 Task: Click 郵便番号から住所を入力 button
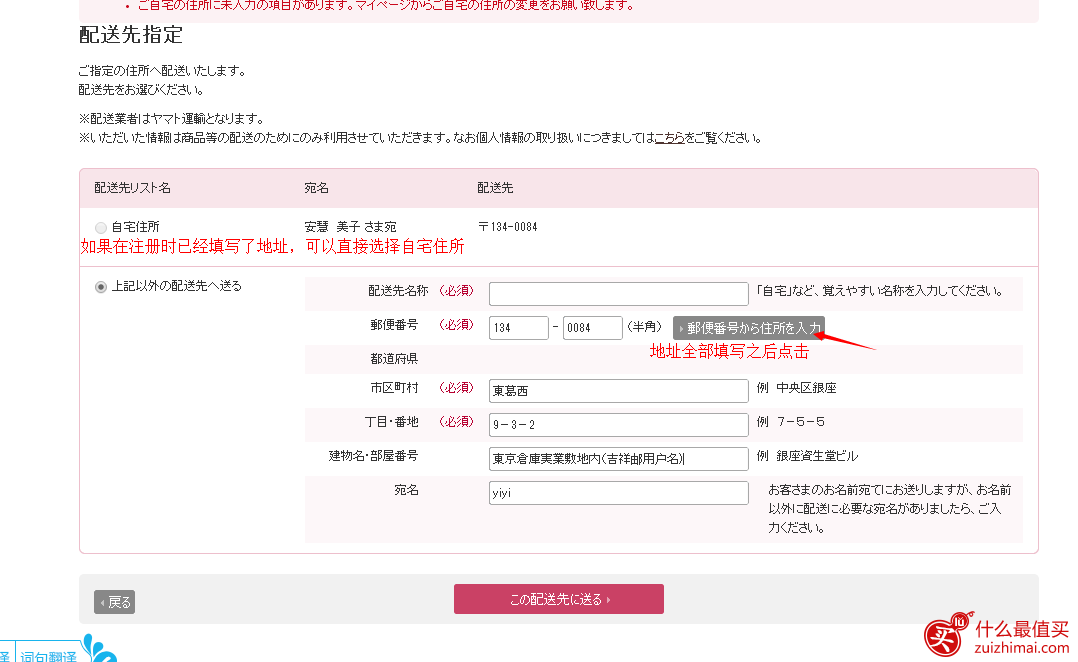tap(749, 328)
